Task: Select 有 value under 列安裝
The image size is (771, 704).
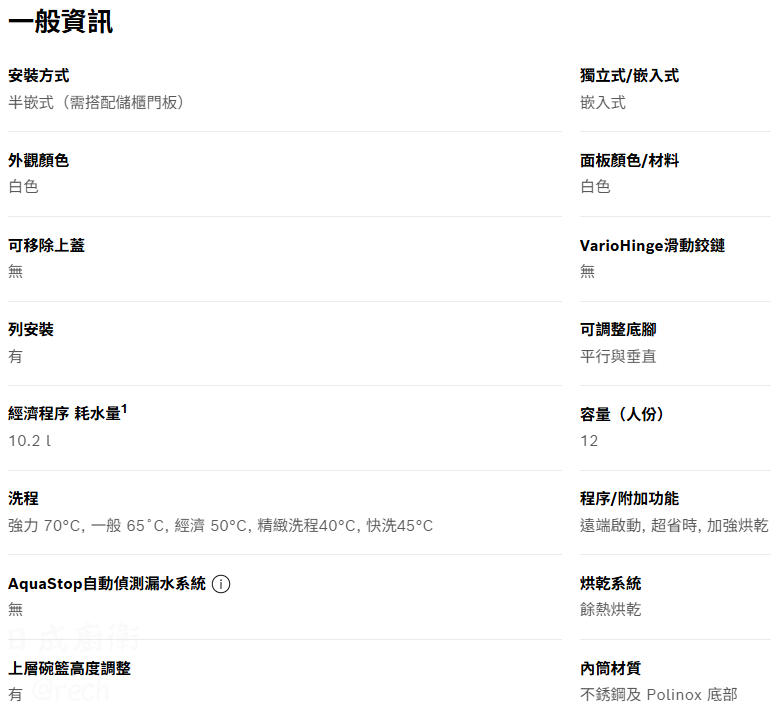Action: click(16, 356)
